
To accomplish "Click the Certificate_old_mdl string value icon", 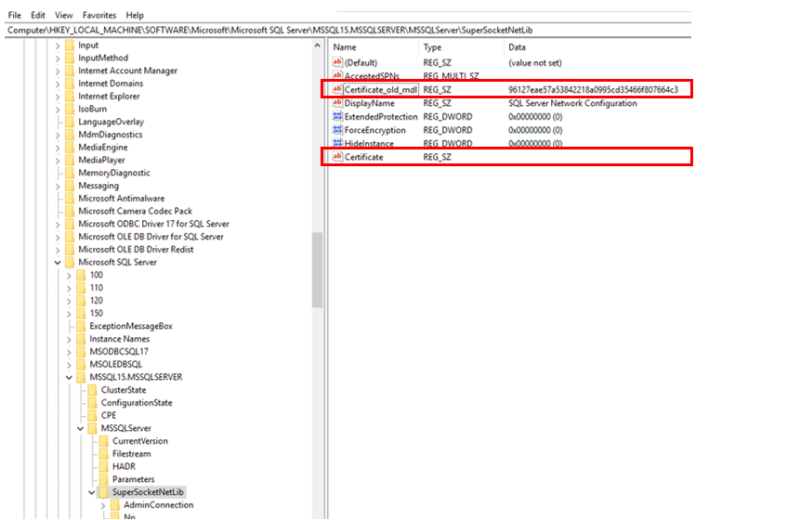I will coord(337,90).
